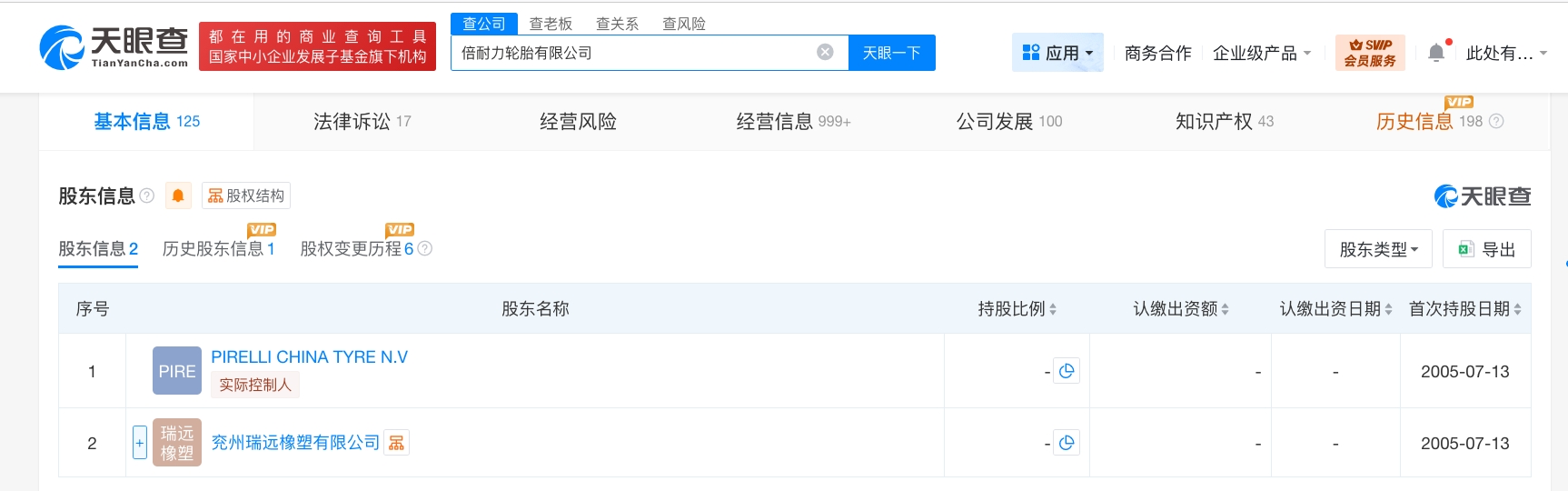Screen dimensions: 1568x491
Task: Open the 应用 dropdown menu
Action: coord(1057,53)
